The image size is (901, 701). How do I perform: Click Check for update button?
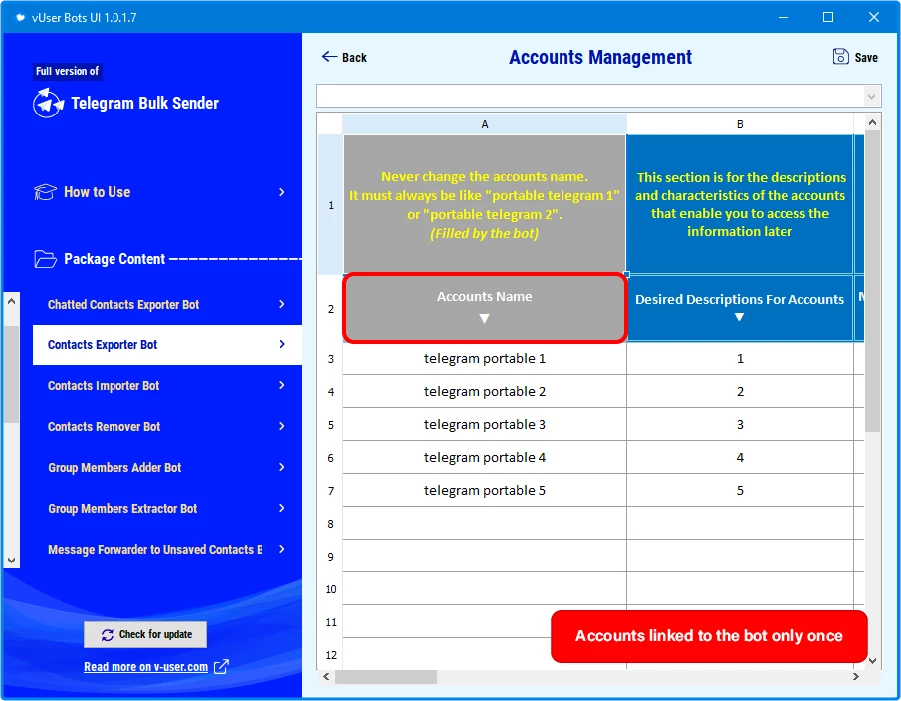[145, 634]
